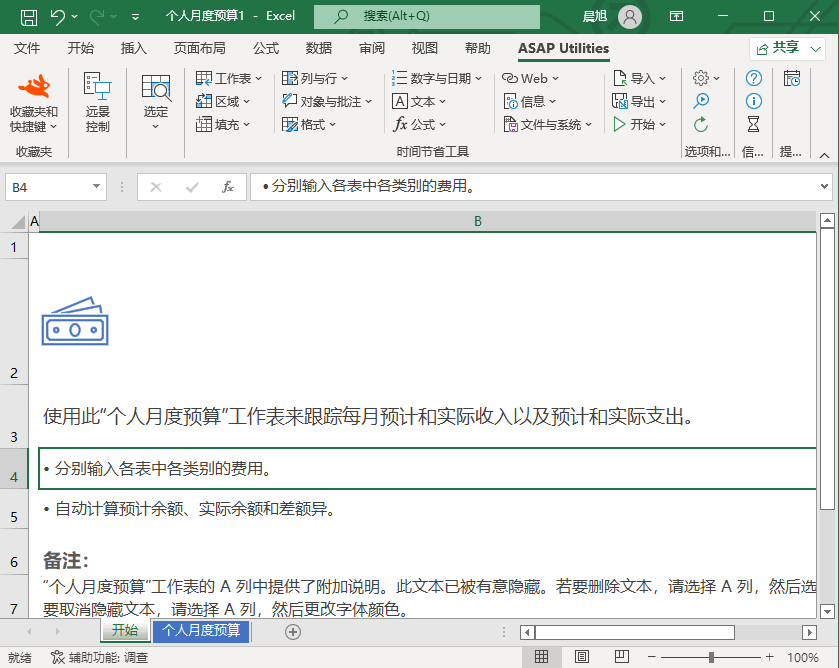
Task: Expand the 文本 menu
Action: pos(419,102)
